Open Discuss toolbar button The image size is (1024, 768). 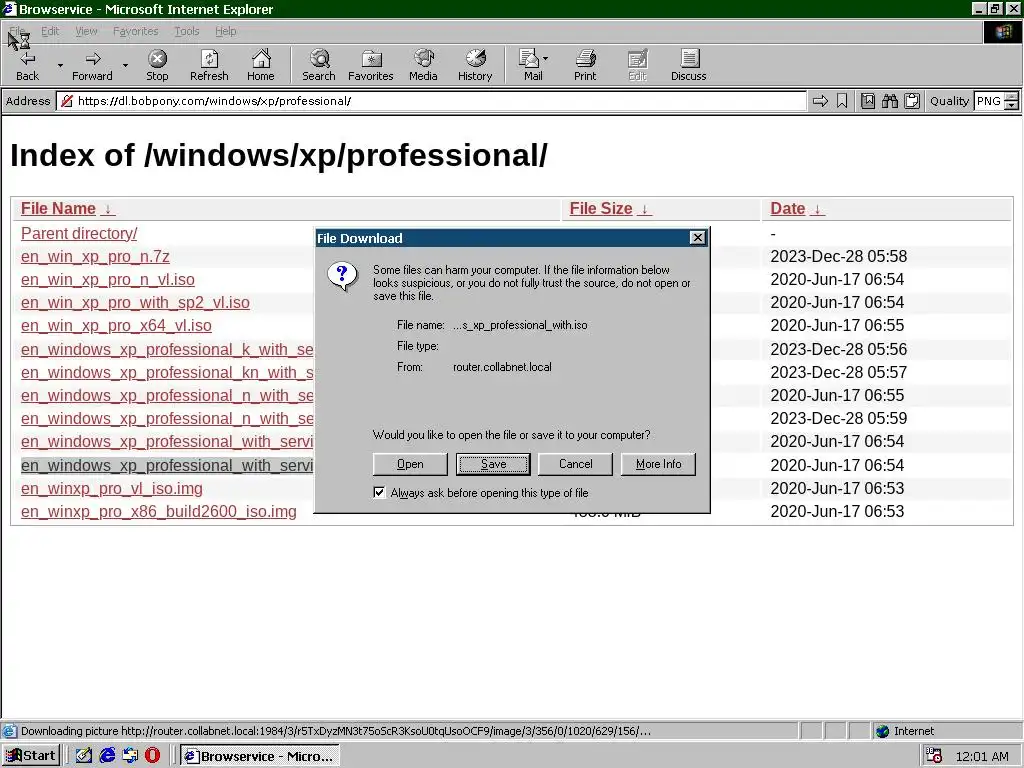click(x=688, y=65)
